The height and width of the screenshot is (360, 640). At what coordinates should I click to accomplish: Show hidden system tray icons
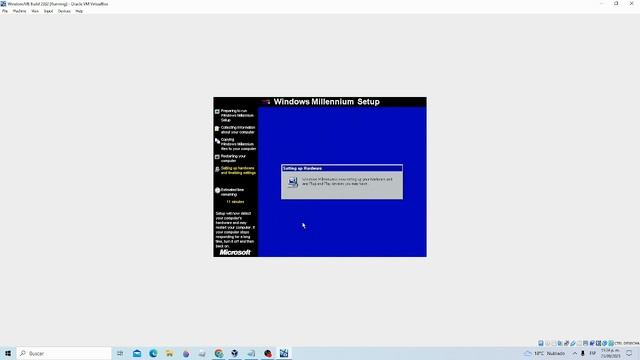click(x=575, y=353)
